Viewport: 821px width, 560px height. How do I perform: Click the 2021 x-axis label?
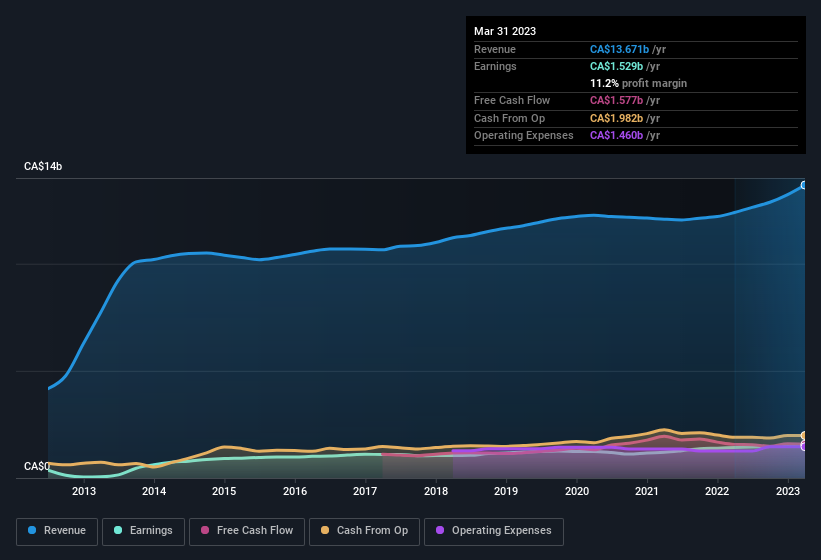pos(647,491)
